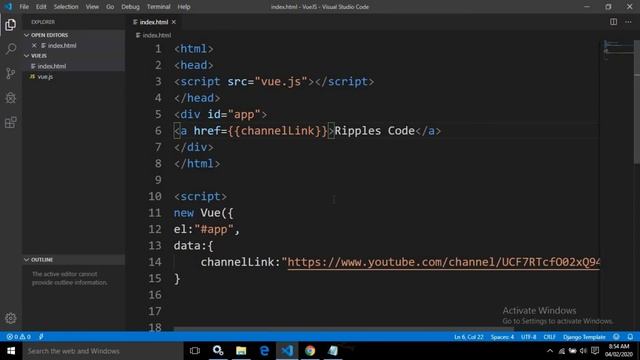Image resolution: width=640 pixels, height=360 pixels.
Task: Open the Go menu
Action: pos(110,7)
